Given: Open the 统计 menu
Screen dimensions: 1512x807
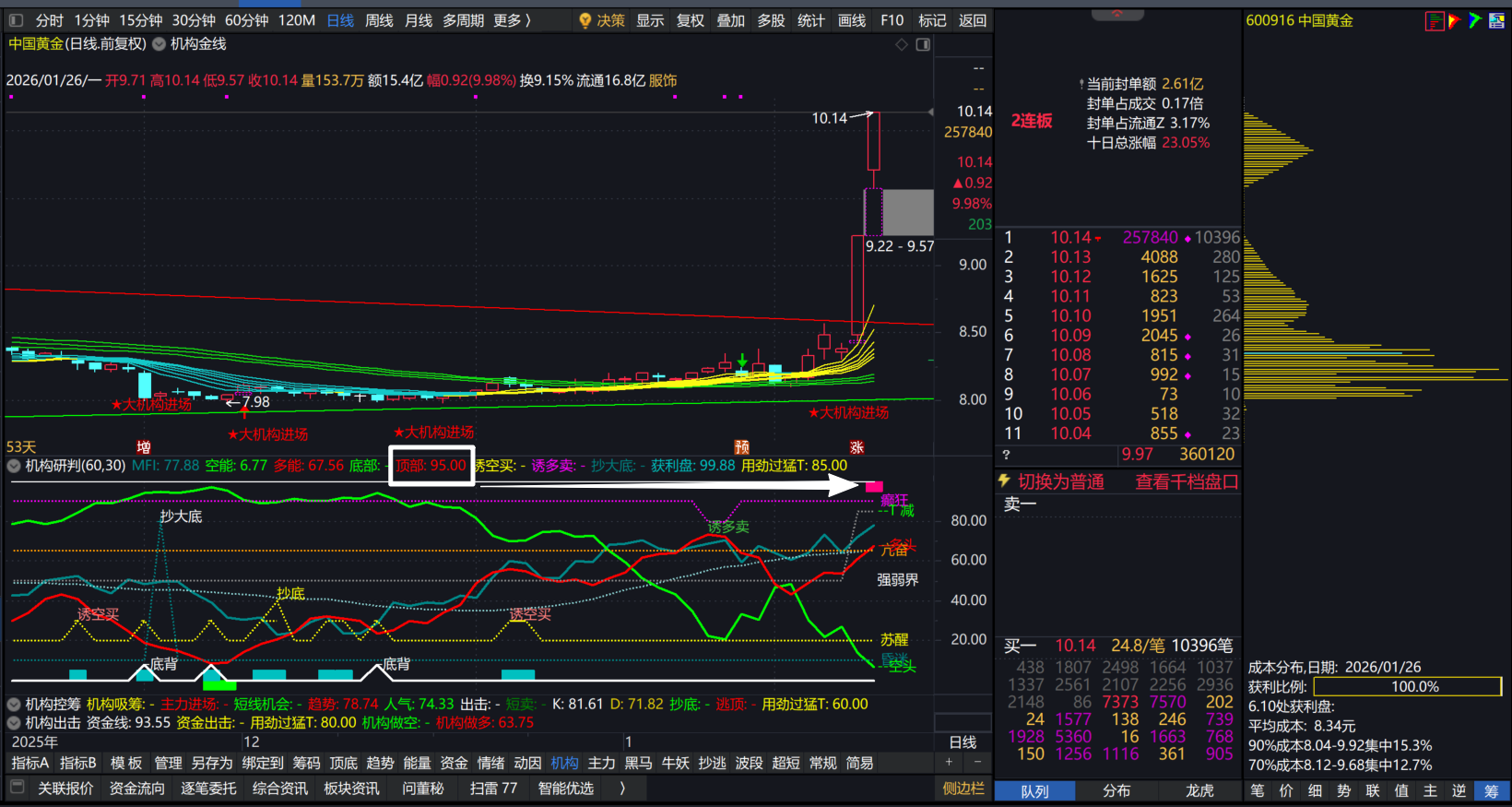Looking at the screenshot, I should 811,20.
